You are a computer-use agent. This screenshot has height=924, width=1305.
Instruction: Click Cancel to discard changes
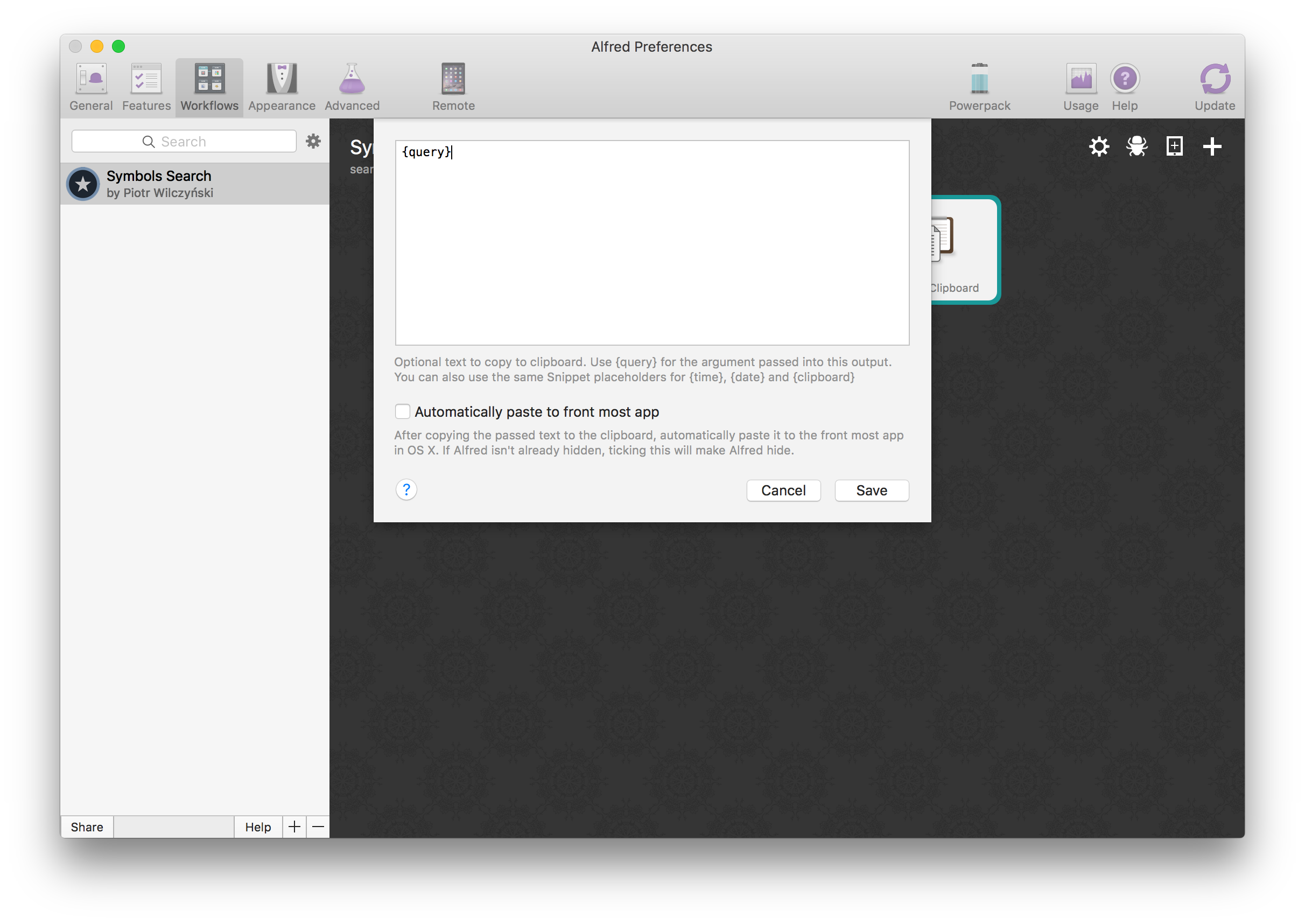point(783,490)
